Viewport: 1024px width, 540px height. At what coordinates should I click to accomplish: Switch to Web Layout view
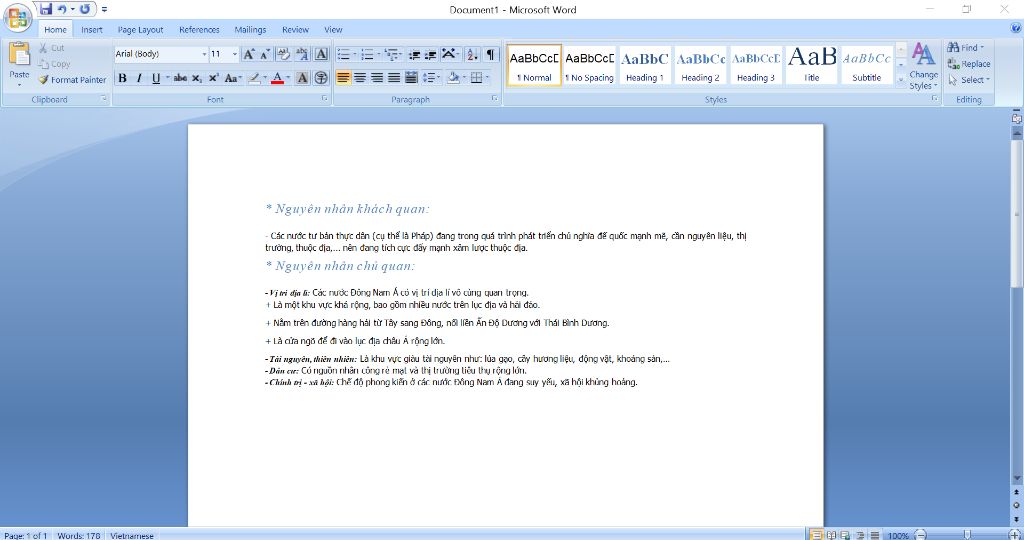point(845,535)
